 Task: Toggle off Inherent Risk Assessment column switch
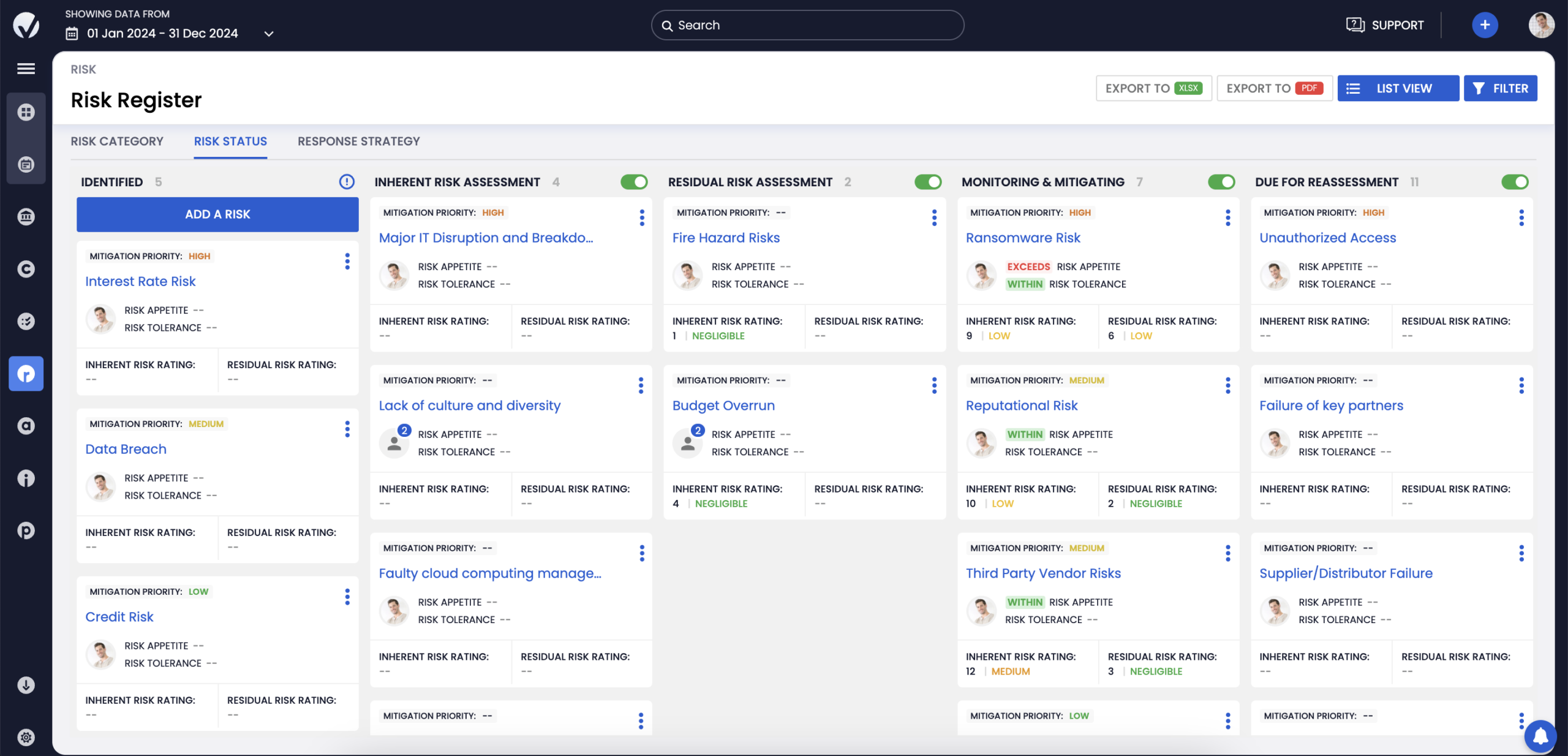pyautogui.click(x=634, y=182)
